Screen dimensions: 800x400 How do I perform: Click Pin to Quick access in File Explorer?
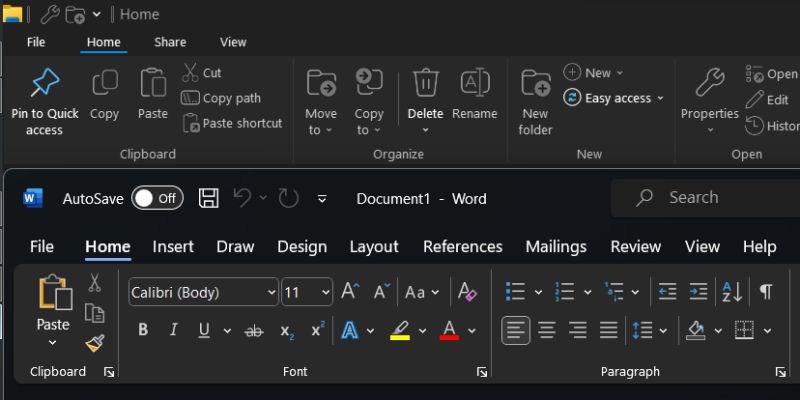tap(45, 101)
